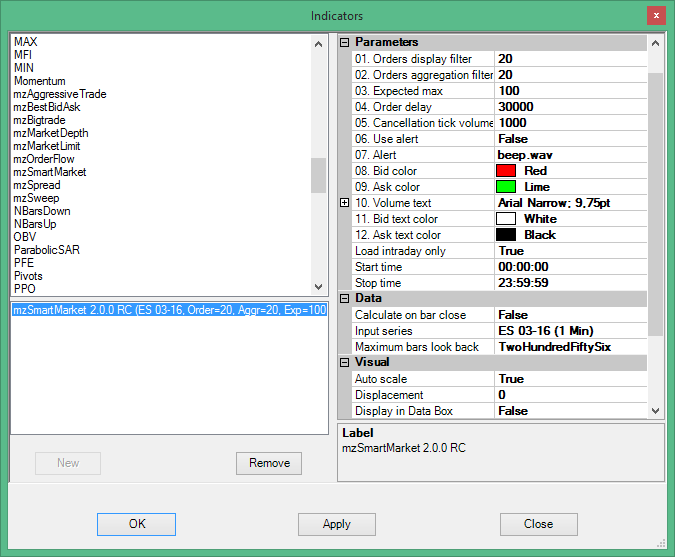Click the Close button at bottom
Image resolution: width=675 pixels, height=557 pixels.
539,524
